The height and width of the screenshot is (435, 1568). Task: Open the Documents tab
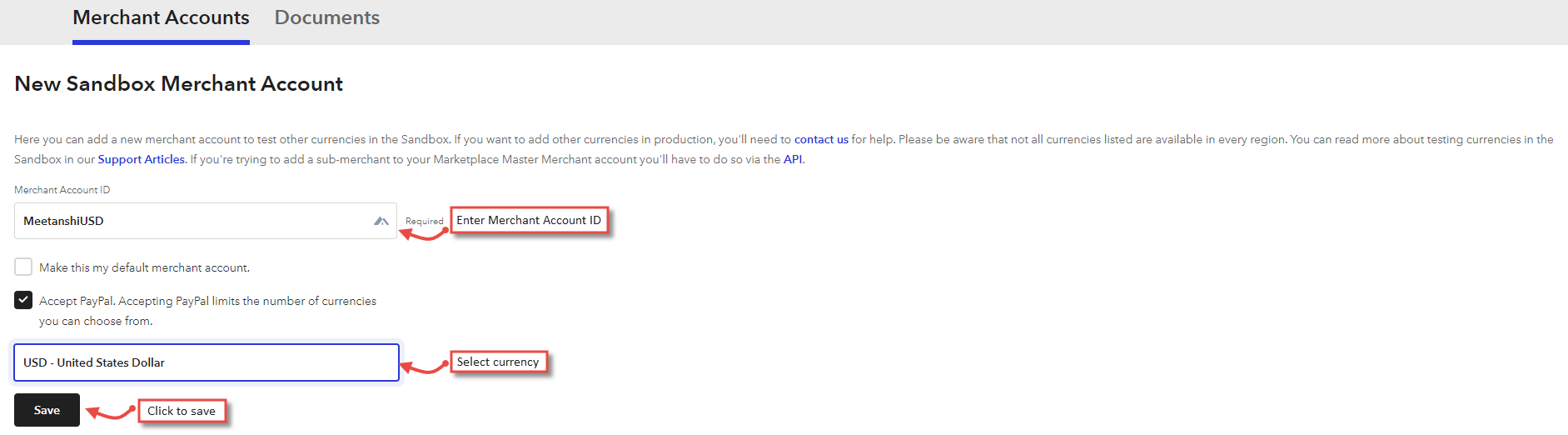326,18
